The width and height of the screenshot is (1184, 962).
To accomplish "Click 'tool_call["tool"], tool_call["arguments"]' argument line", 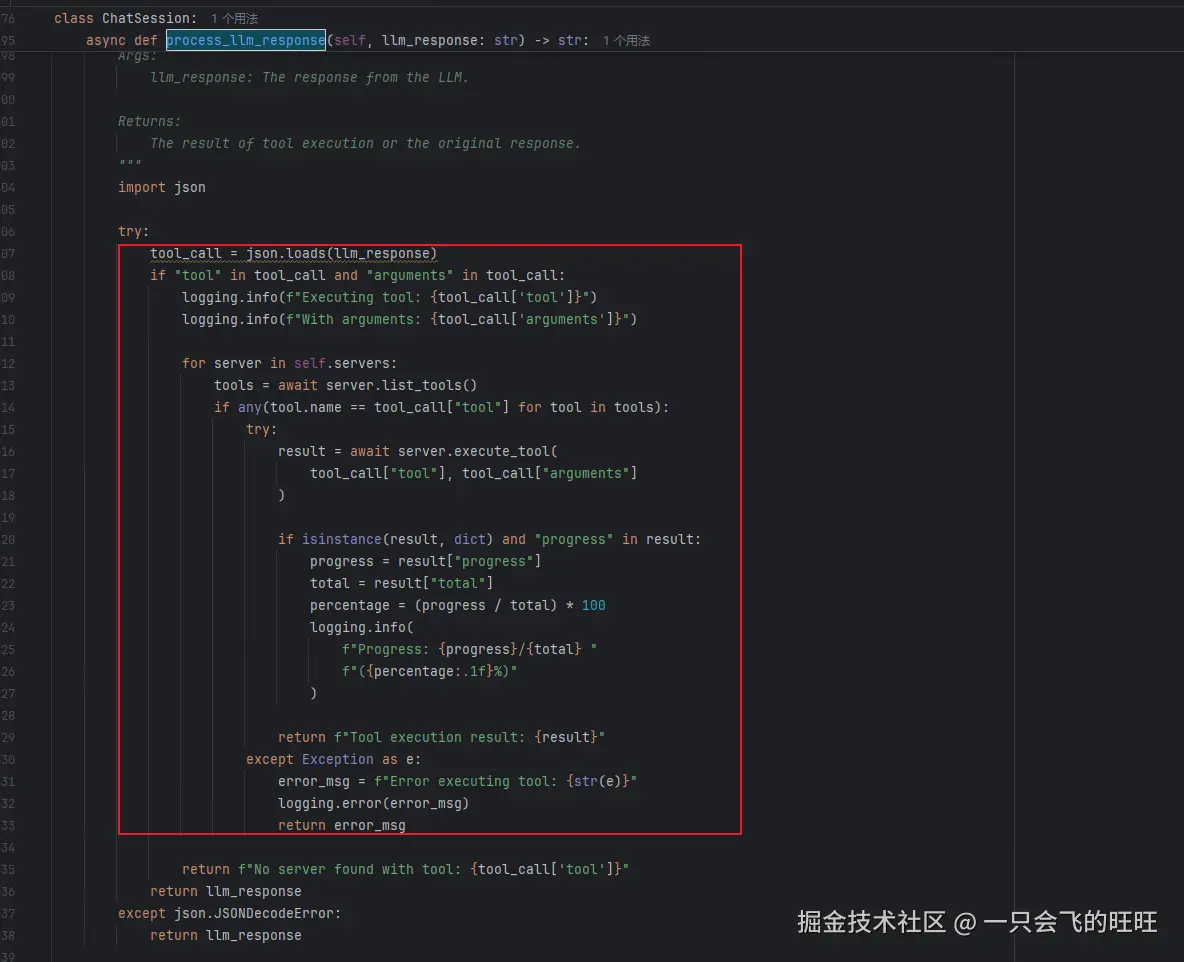I will [x=473, y=473].
